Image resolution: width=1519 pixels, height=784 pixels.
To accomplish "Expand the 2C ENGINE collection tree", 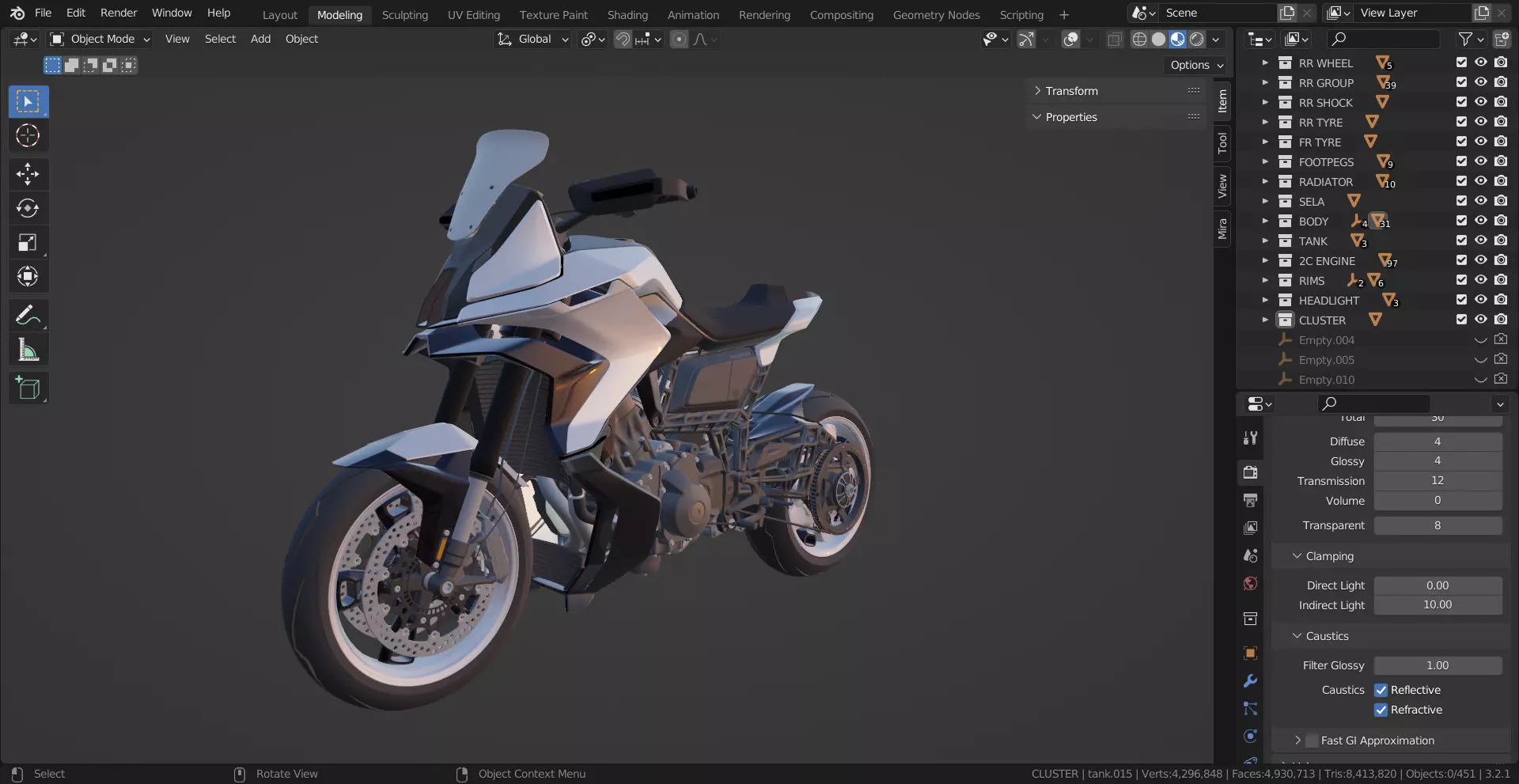I will [1265, 260].
